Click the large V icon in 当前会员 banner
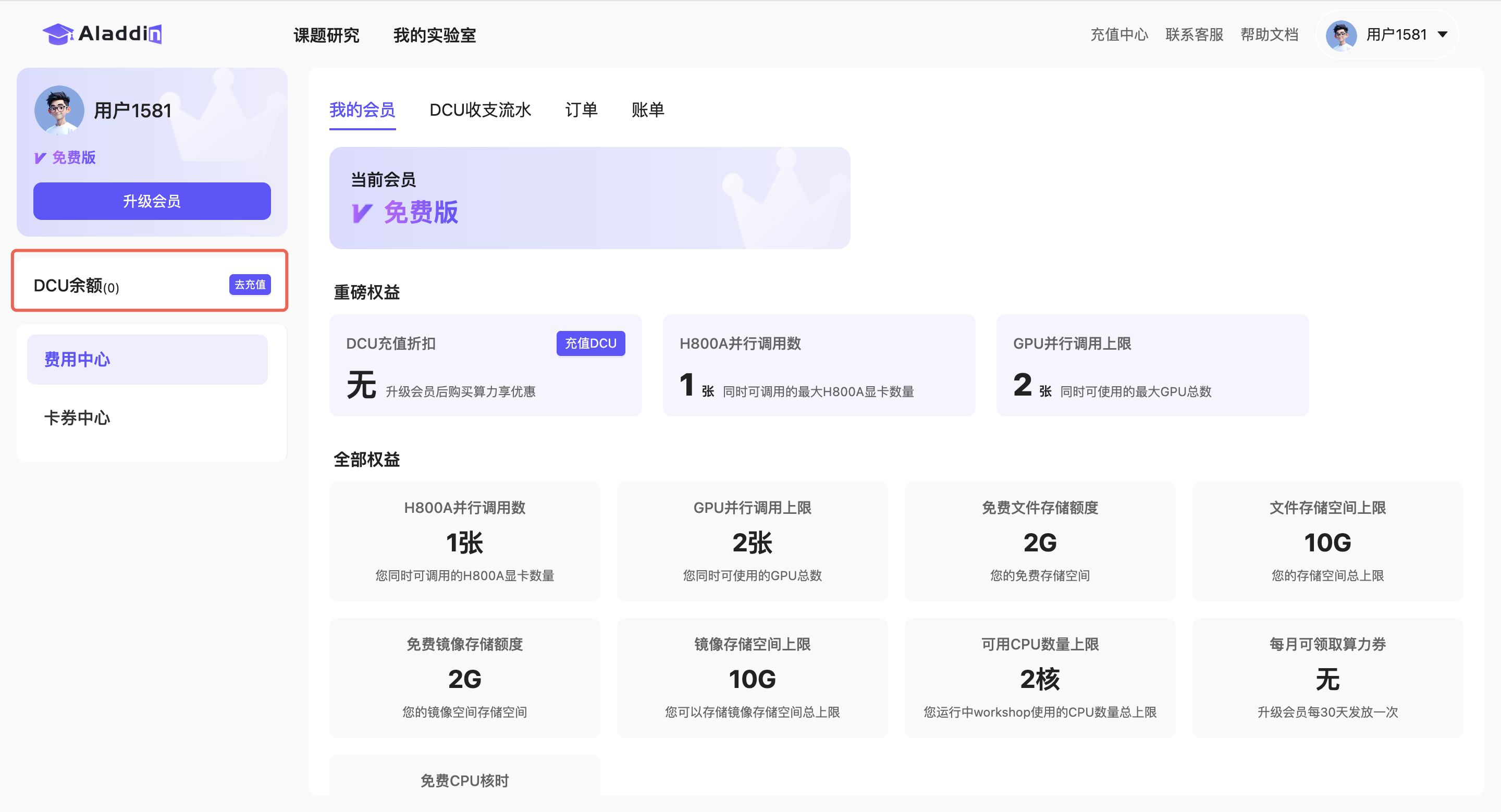1501x812 pixels. (x=361, y=213)
